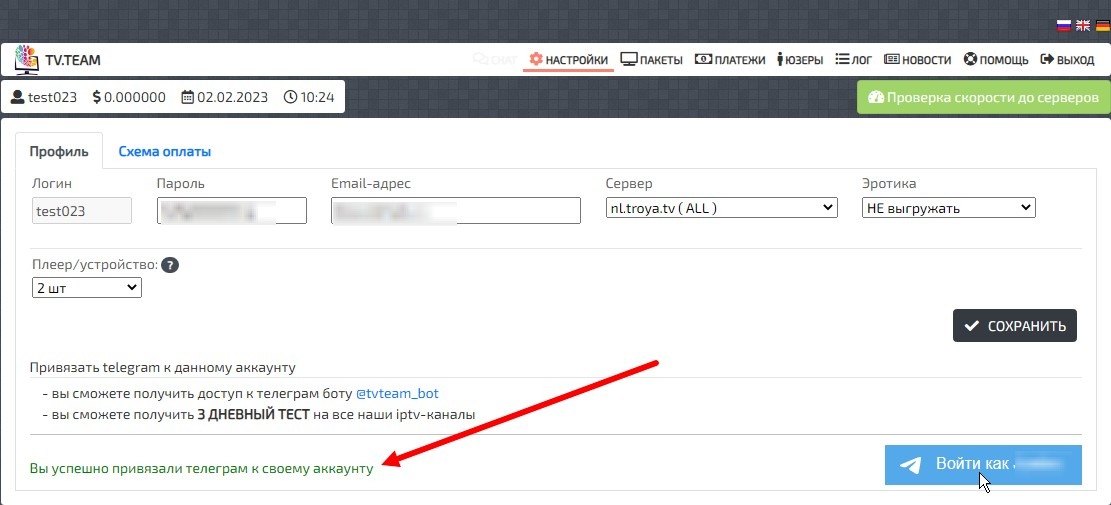Click the balance dollar amount indicator
Screen dimensions: 1111x505
click(129, 97)
